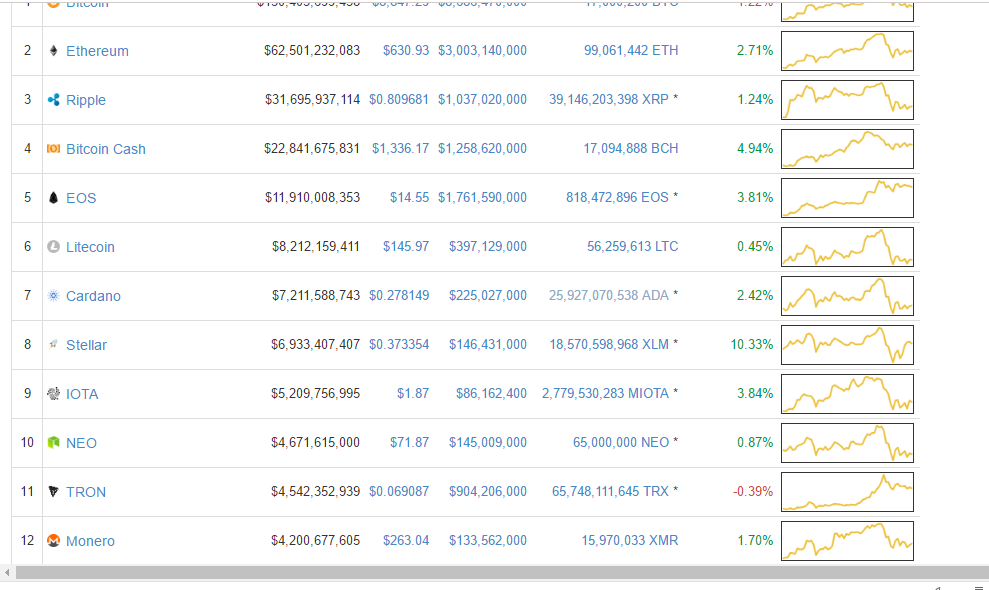This screenshot has height=590, width=989.
Task: Click Cardano supply 25,927,070,538 ADA
Action: pyautogui.click(x=609, y=295)
